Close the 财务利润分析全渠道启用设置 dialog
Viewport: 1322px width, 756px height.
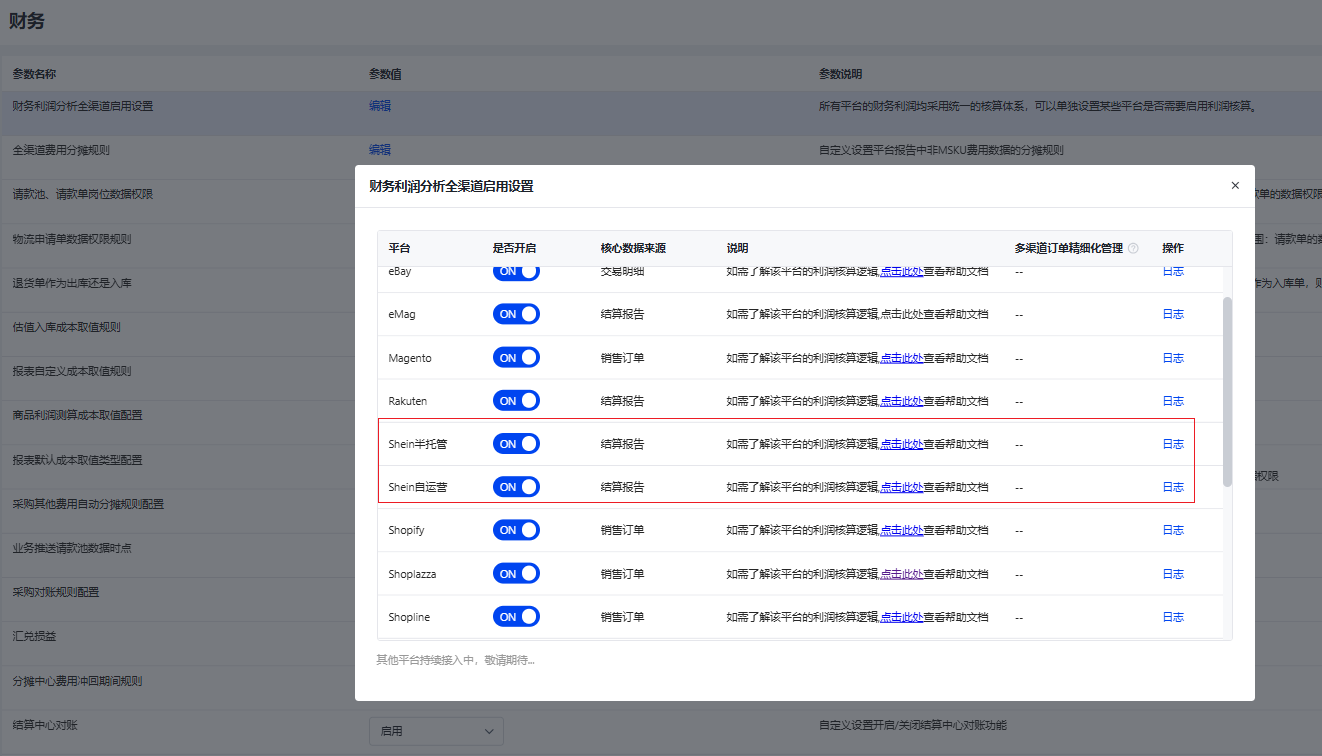pyautogui.click(x=1235, y=186)
